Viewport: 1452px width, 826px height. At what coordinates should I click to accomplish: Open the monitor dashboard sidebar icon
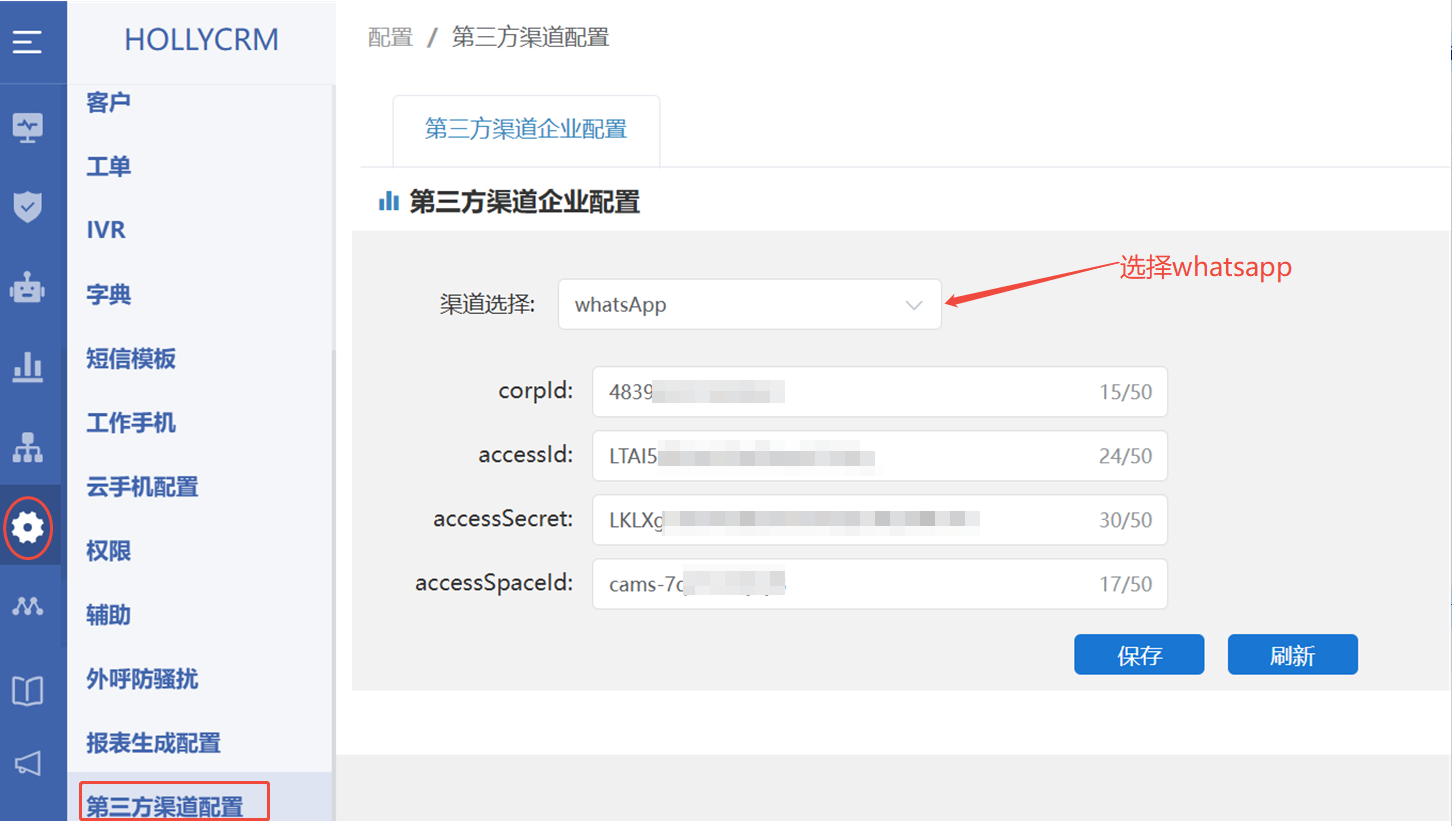point(27,128)
